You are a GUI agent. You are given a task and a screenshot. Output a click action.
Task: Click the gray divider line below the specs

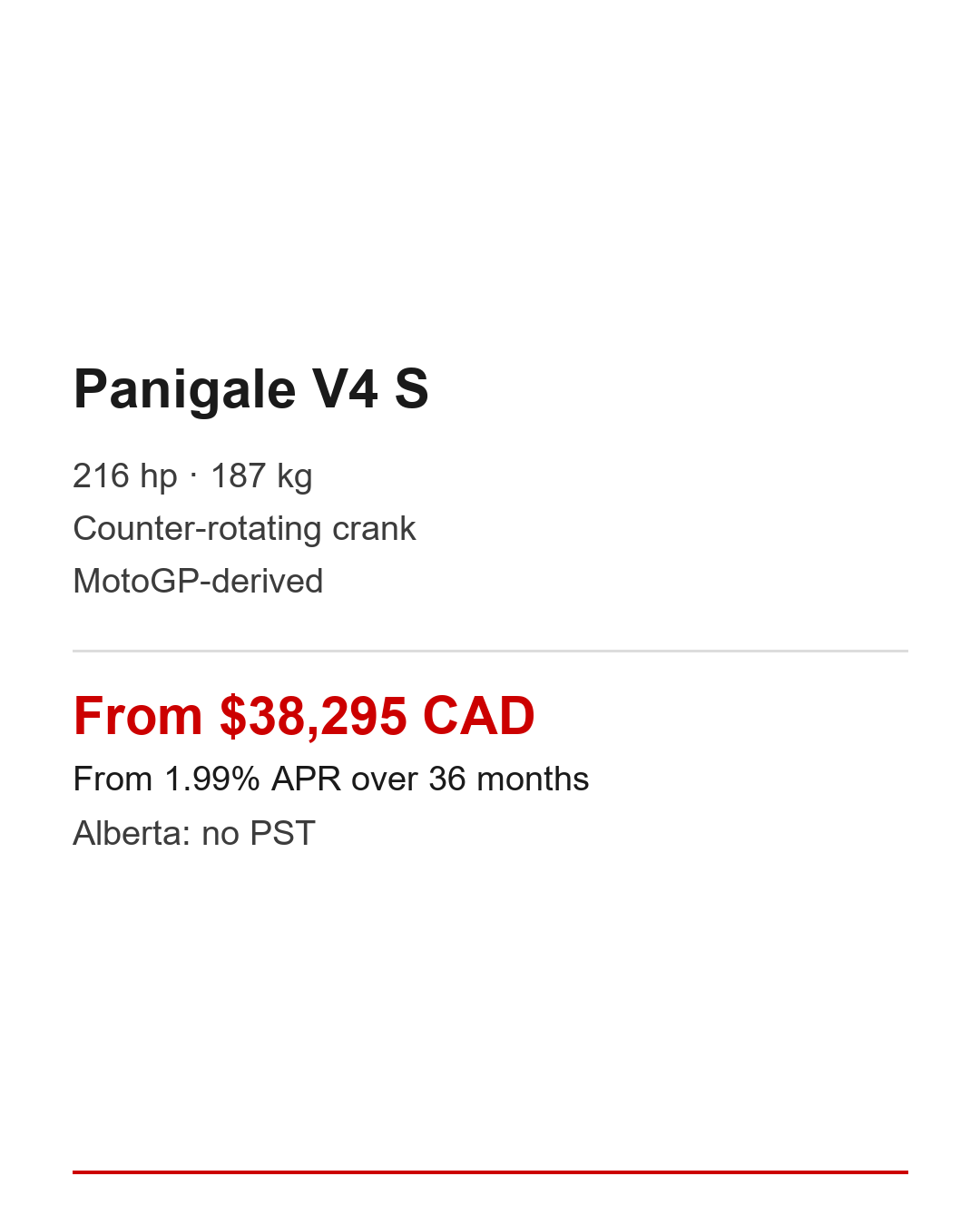490,651
